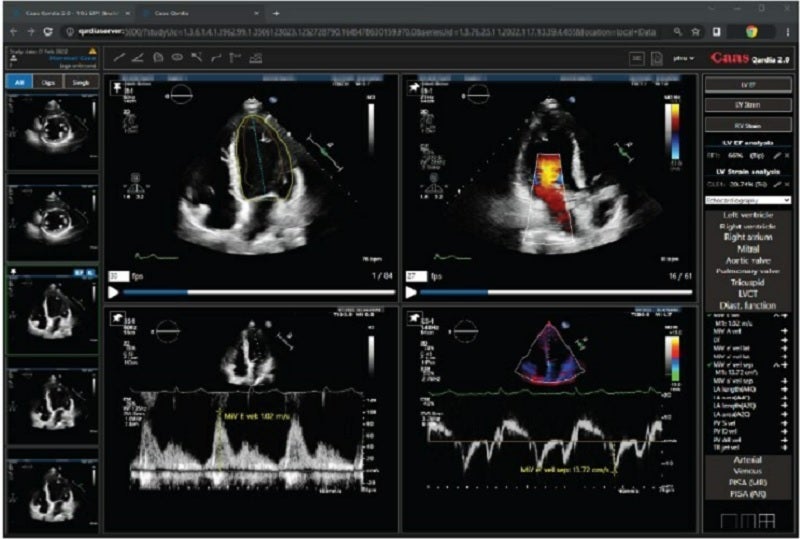
Task: Play the top-left echo cine loop
Action: tap(115, 293)
